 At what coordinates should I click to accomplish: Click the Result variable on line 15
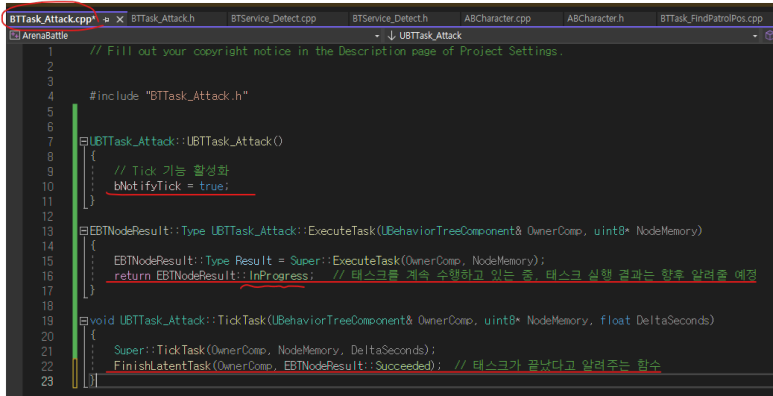pyautogui.click(x=253, y=260)
